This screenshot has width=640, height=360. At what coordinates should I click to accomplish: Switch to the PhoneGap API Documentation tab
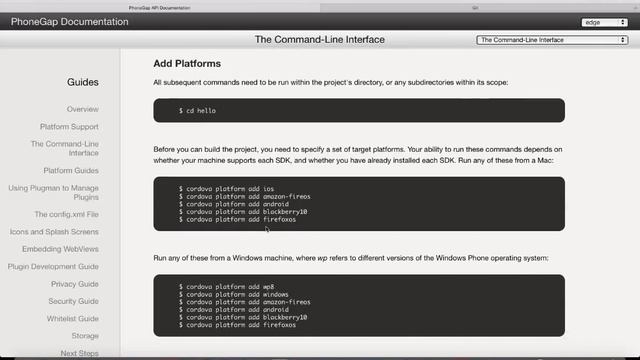pos(160,7)
